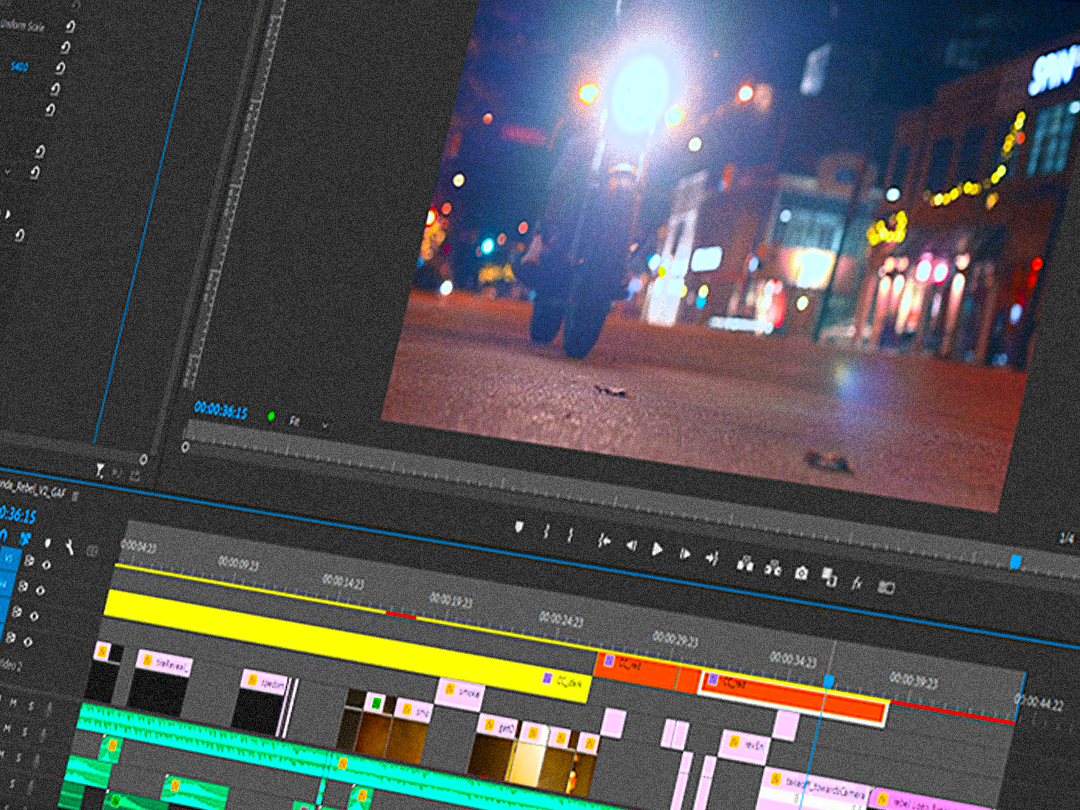Mute the first audio track
This screenshot has width=1080, height=810.
tap(14, 702)
